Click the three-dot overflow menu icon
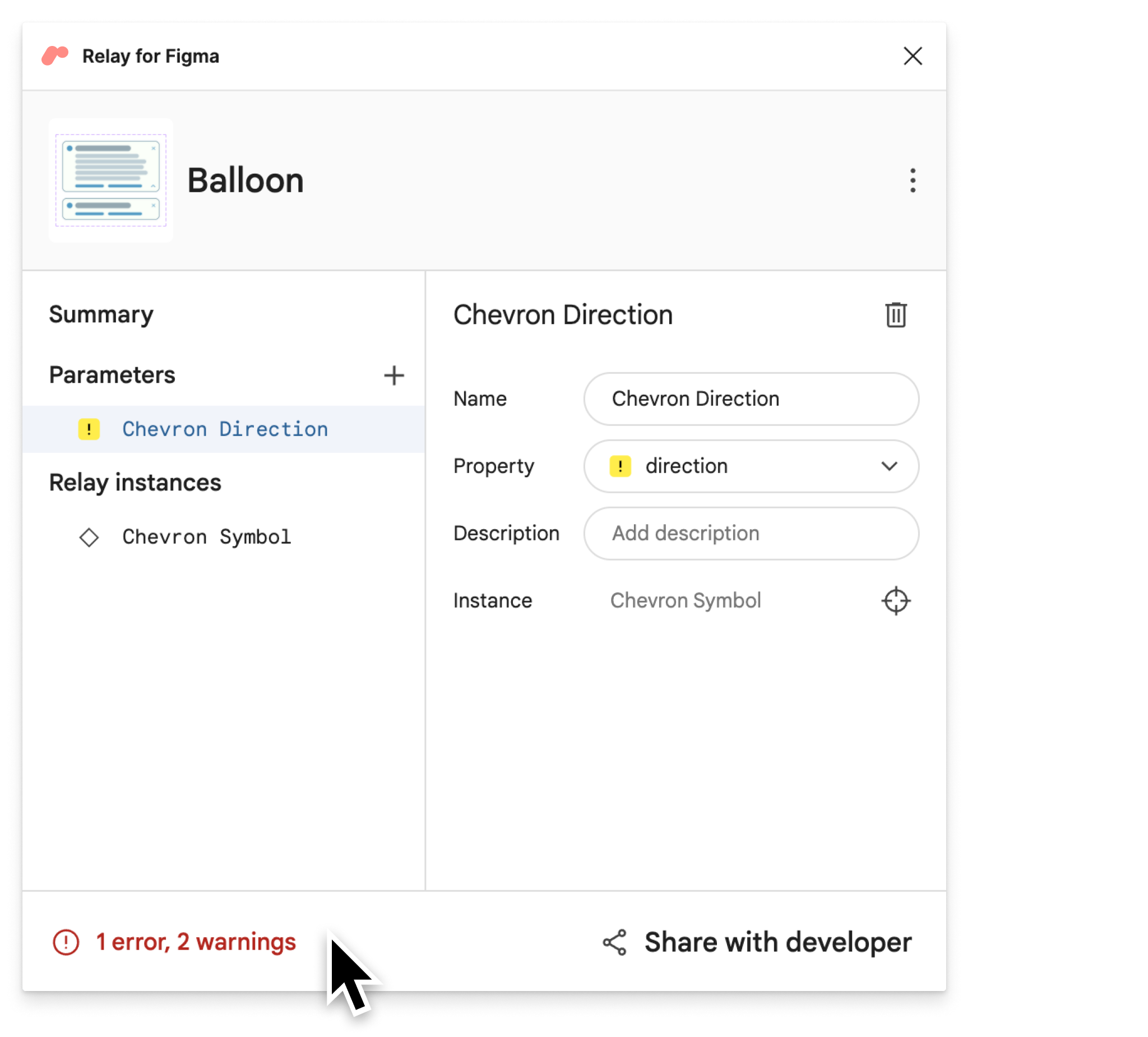 click(912, 180)
